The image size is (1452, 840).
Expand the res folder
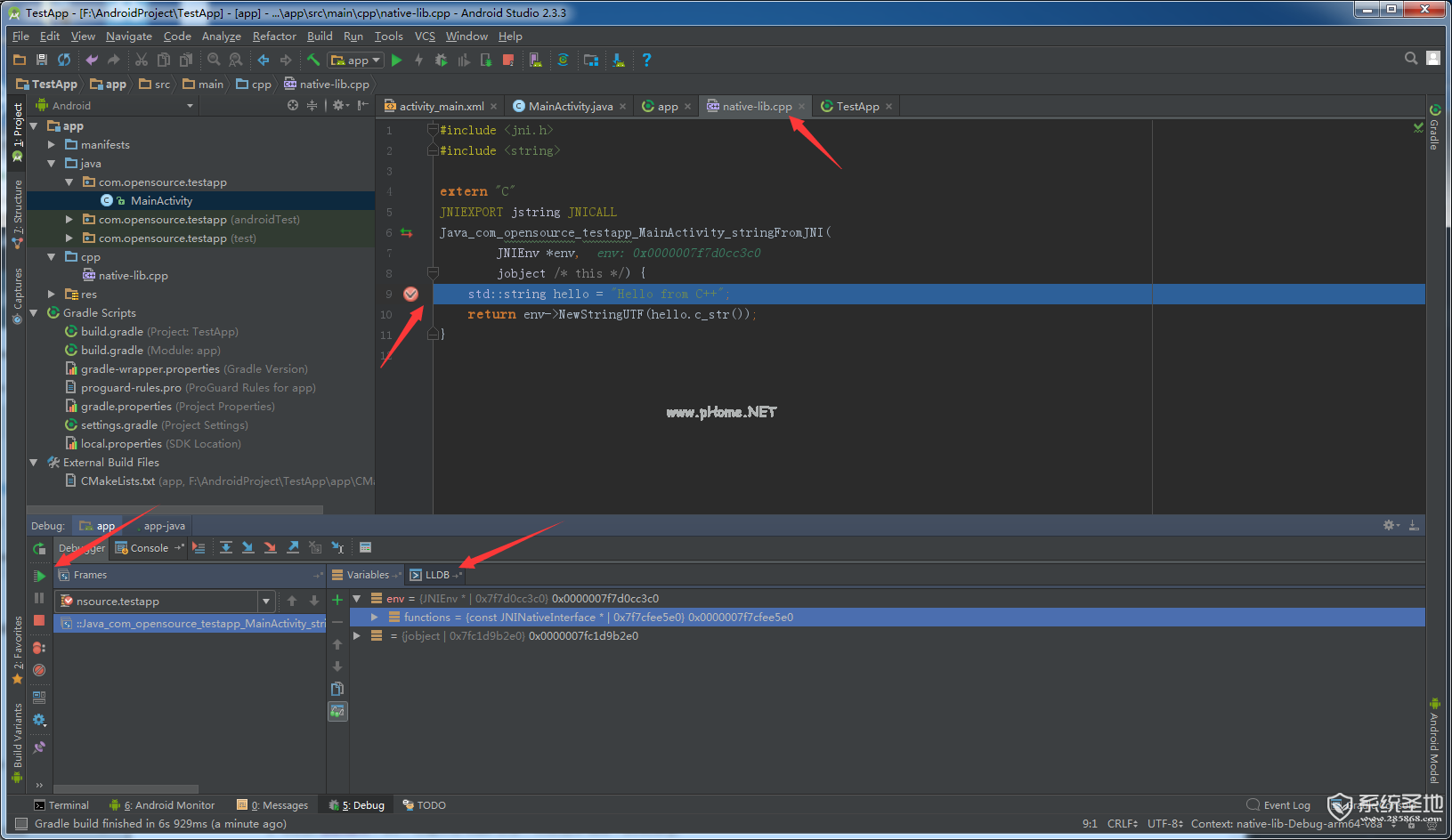[52, 295]
